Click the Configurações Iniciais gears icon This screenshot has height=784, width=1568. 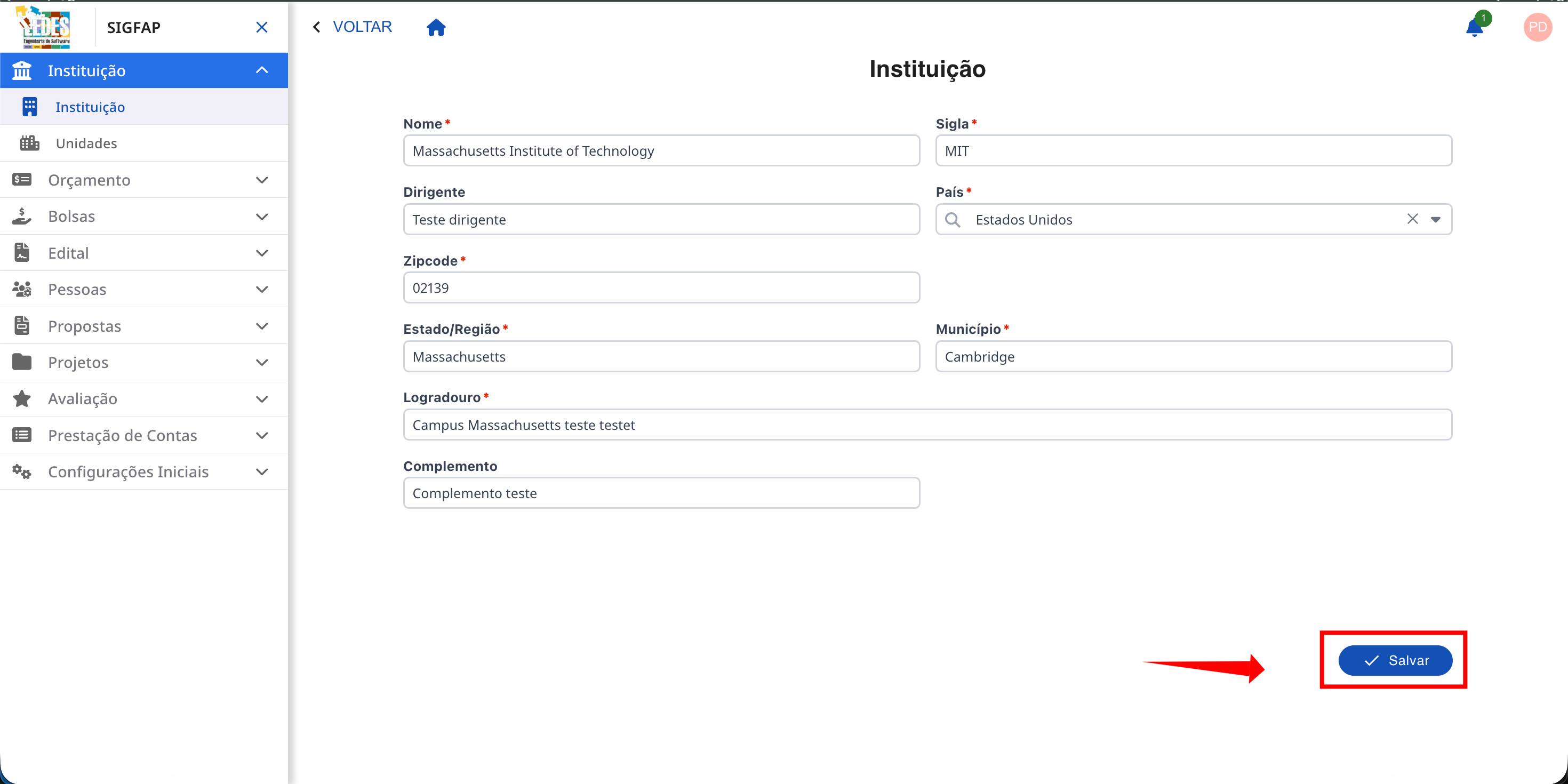click(x=22, y=472)
